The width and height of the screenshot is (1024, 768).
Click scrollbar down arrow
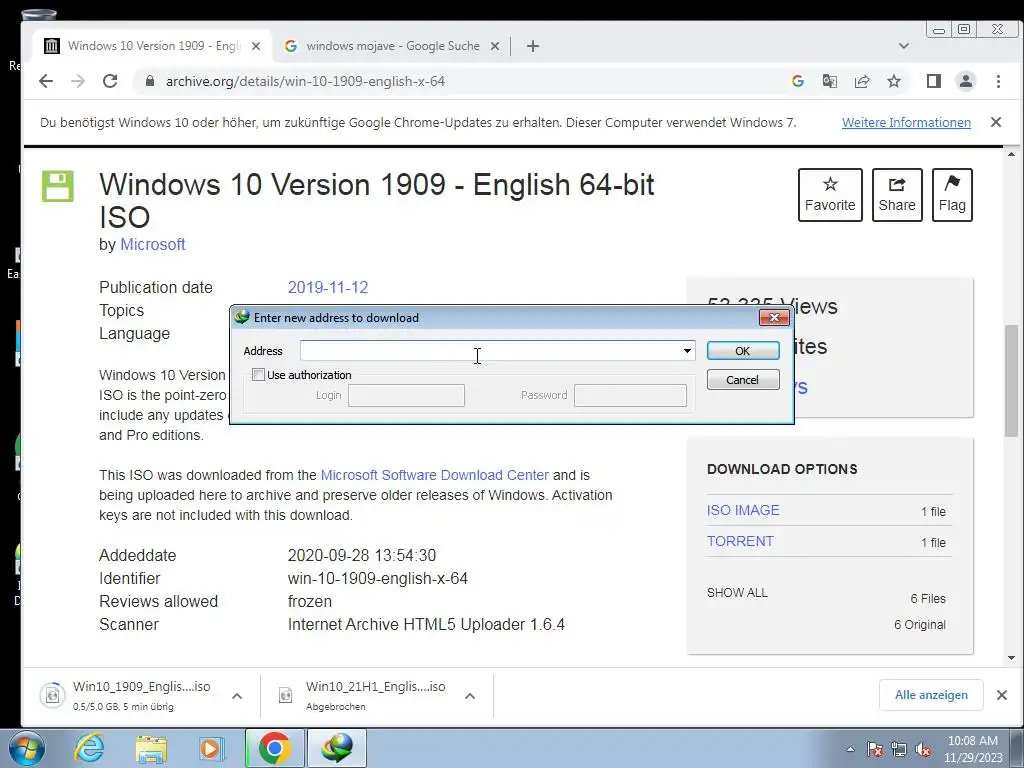click(x=1012, y=658)
